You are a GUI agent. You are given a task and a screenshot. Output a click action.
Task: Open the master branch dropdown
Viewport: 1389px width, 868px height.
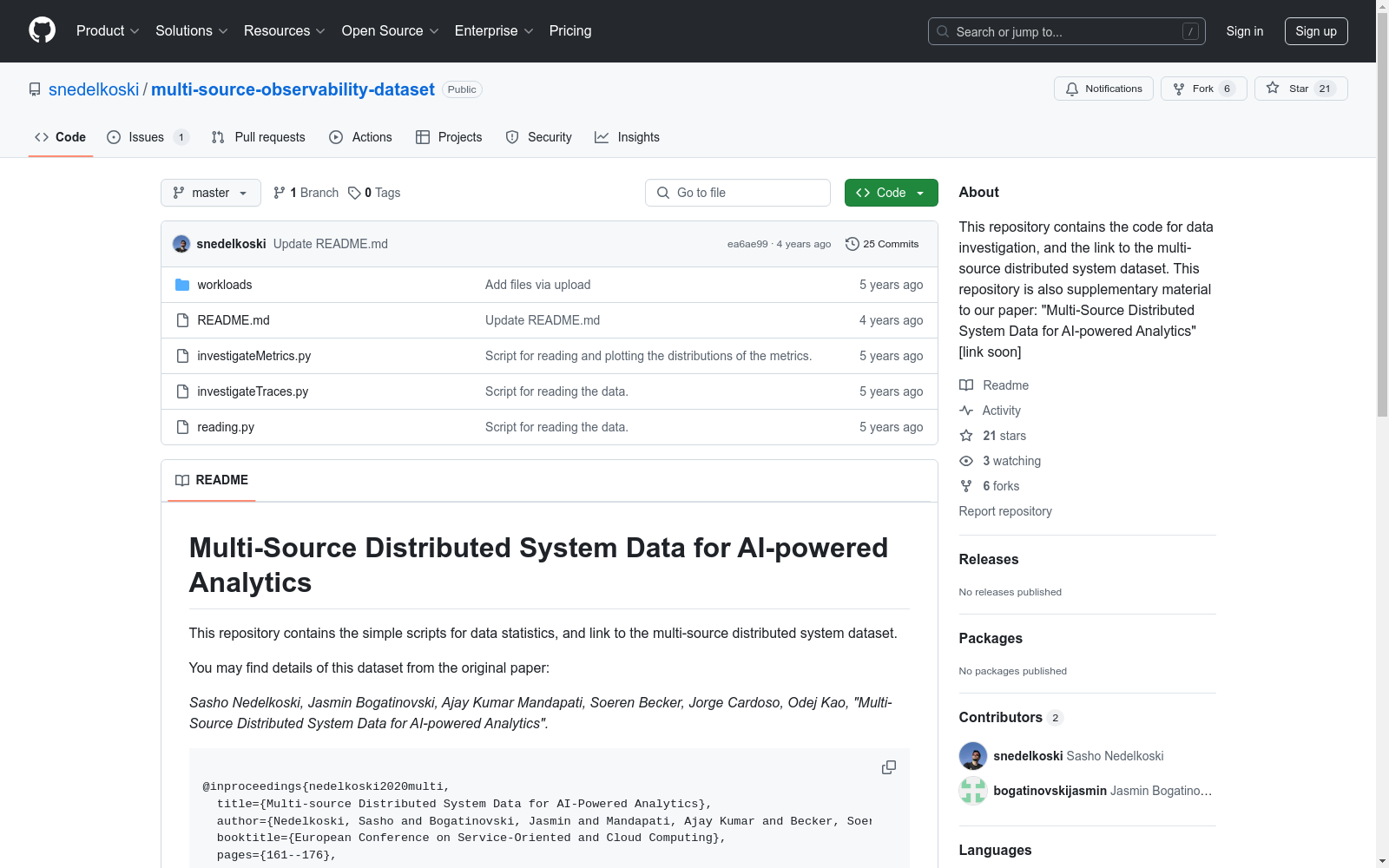coord(211,193)
